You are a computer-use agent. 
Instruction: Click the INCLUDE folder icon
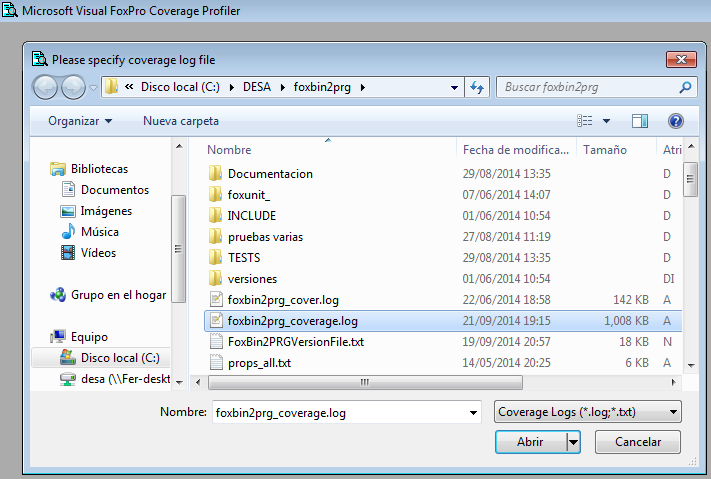click(216, 215)
